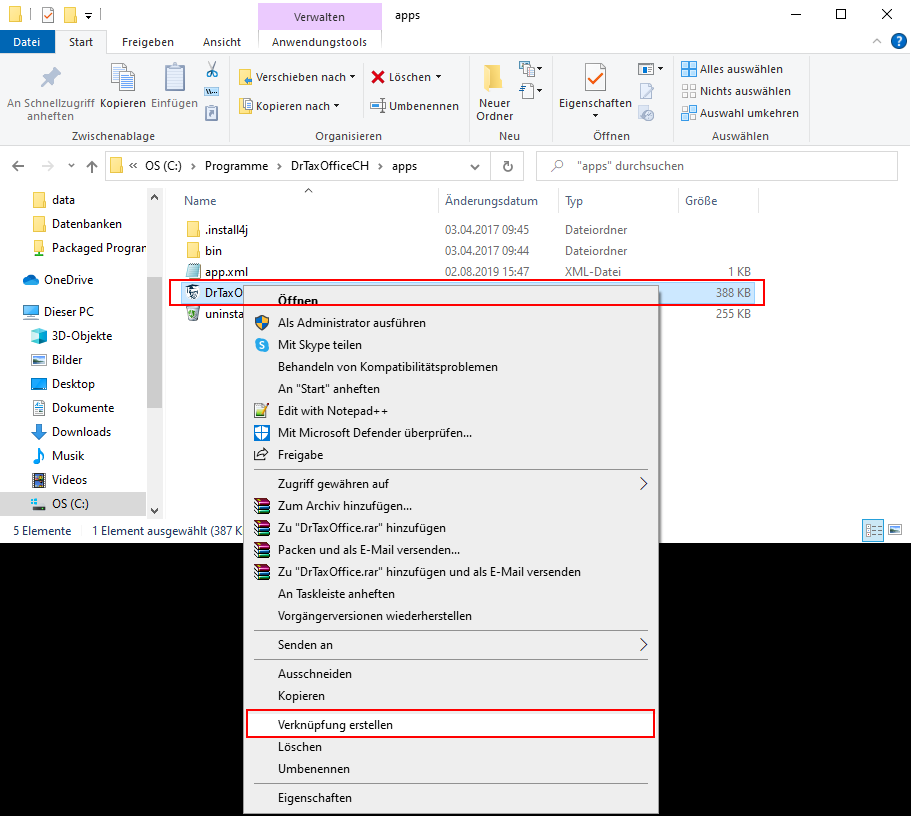This screenshot has height=816, width=911.
Task: Open the recent locations dropdown arrow
Action: (71, 166)
